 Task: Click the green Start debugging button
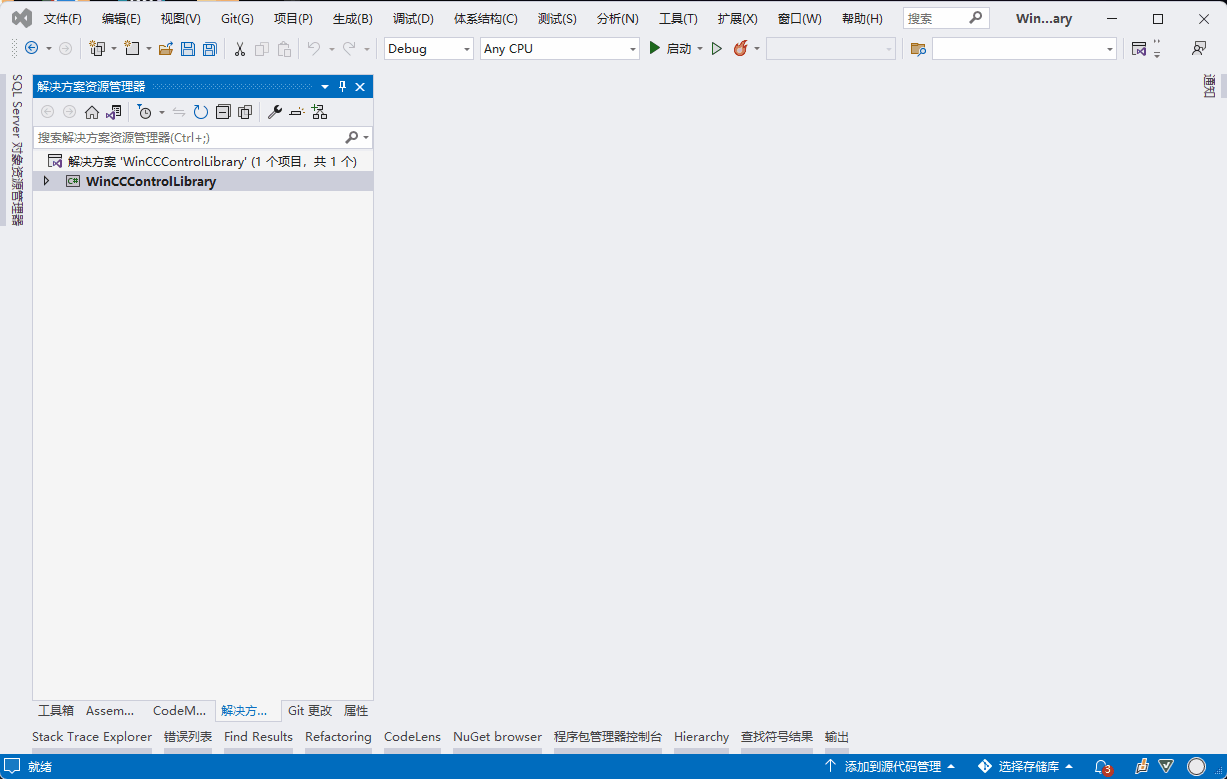(655, 48)
